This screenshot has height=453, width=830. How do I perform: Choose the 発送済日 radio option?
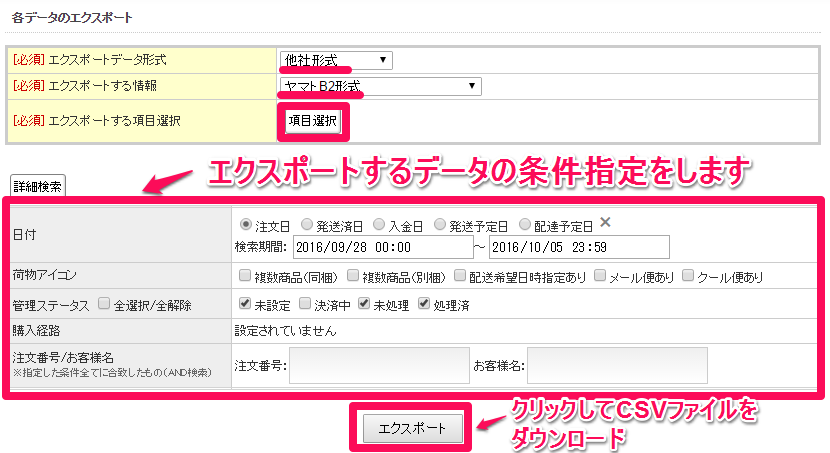click(x=307, y=225)
